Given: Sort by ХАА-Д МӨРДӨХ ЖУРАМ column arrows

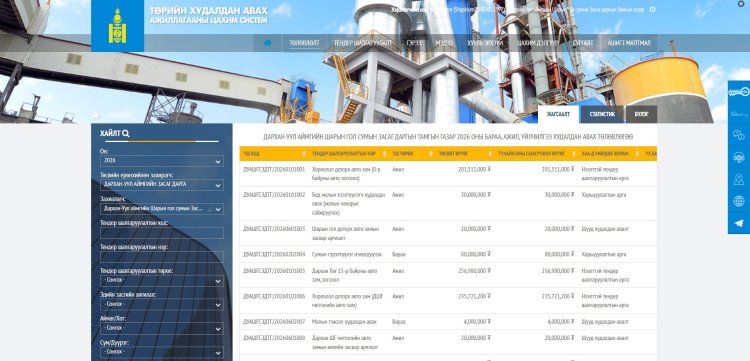Looking at the screenshot, I should coord(638,154).
